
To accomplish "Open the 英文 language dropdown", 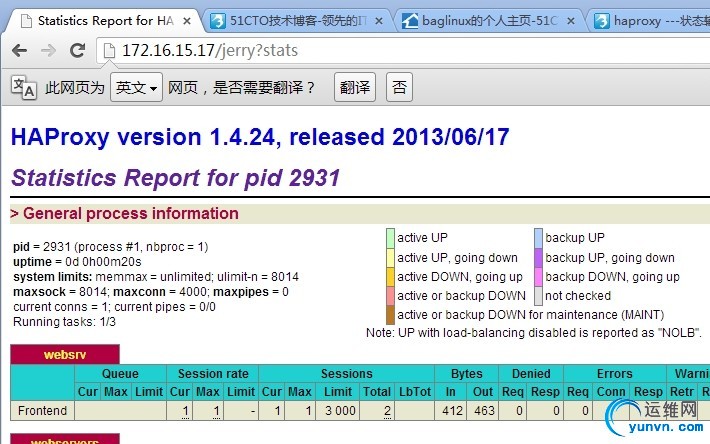I will (136, 87).
